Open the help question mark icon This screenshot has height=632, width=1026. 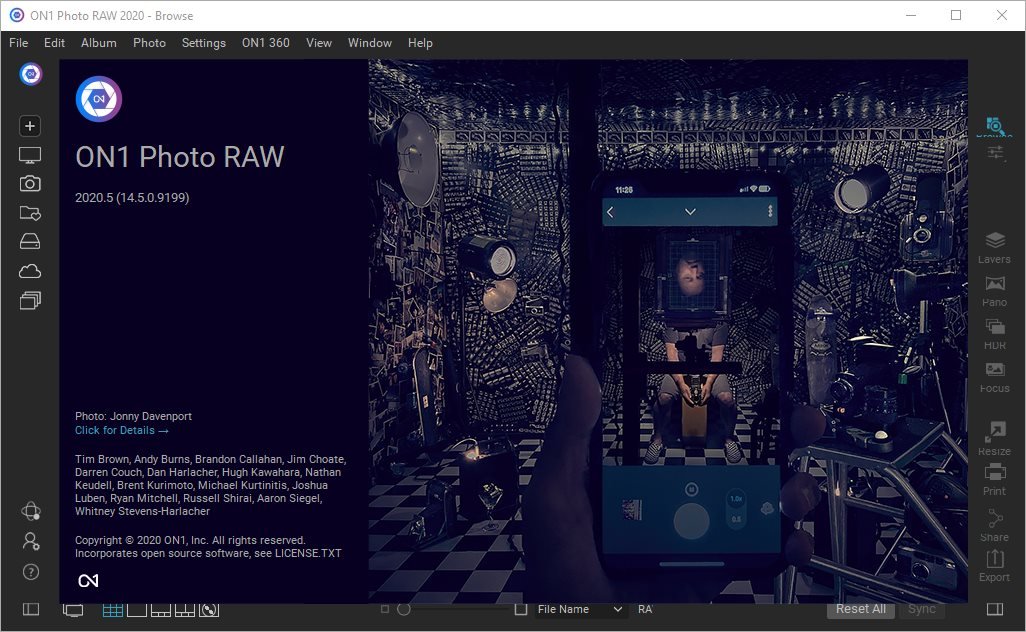31,572
